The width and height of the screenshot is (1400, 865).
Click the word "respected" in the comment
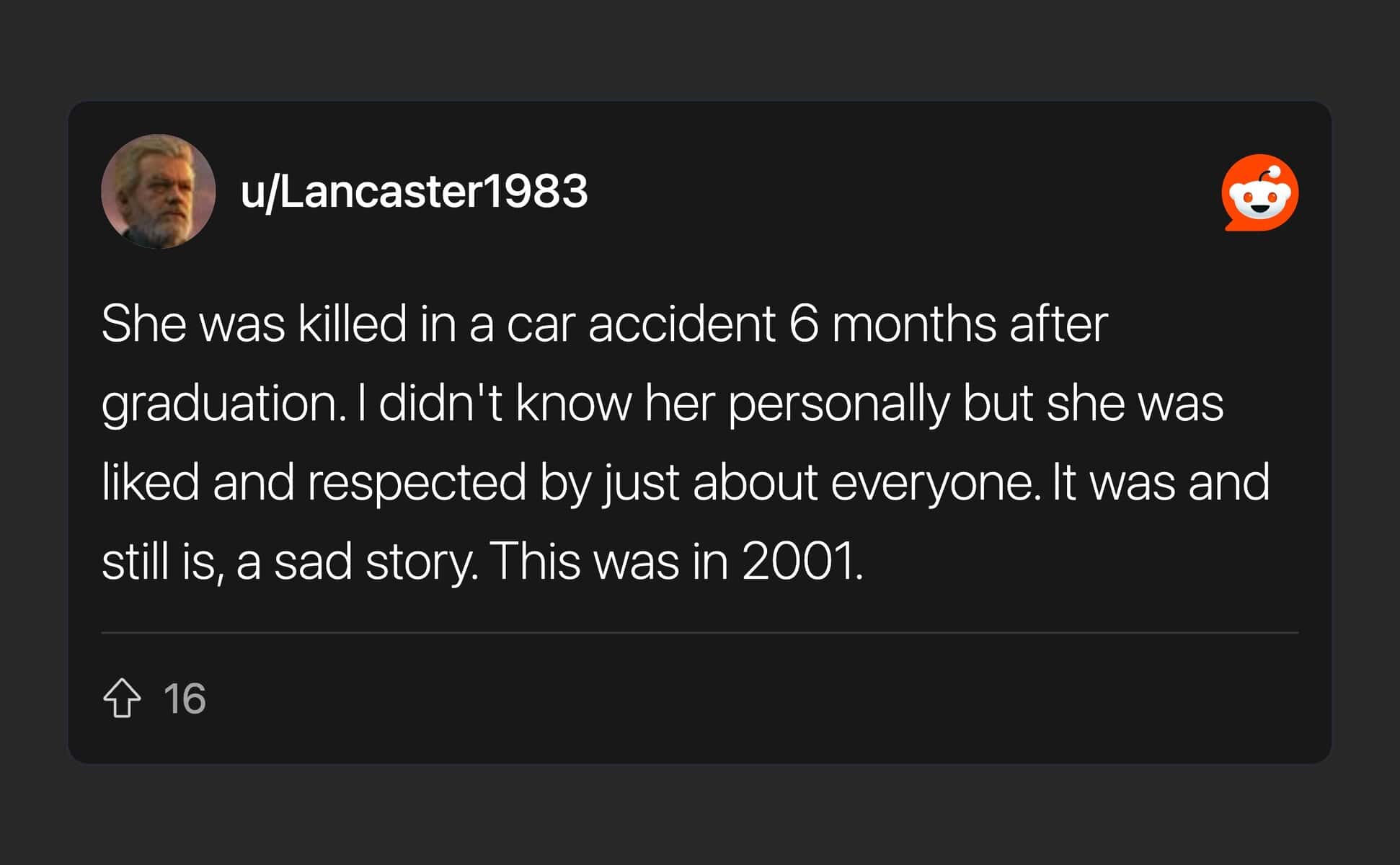pyautogui.click(x=417, y=483)
